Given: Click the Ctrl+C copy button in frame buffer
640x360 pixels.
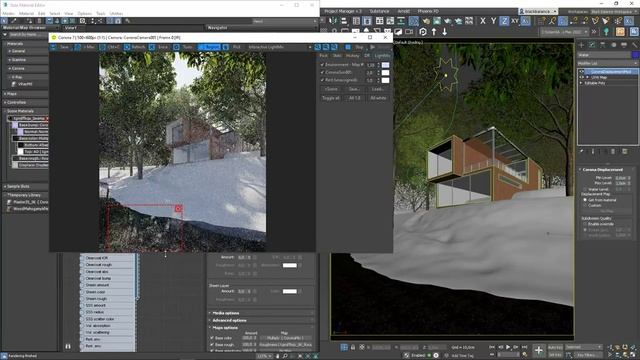Looking at the screenshot, I should click(109, 47).
